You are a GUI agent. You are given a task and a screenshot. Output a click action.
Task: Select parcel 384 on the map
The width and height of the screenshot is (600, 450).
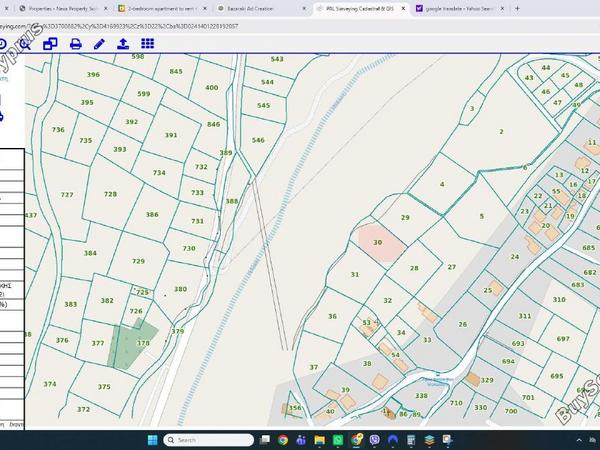pyautogui.click(x=90, y=253)
